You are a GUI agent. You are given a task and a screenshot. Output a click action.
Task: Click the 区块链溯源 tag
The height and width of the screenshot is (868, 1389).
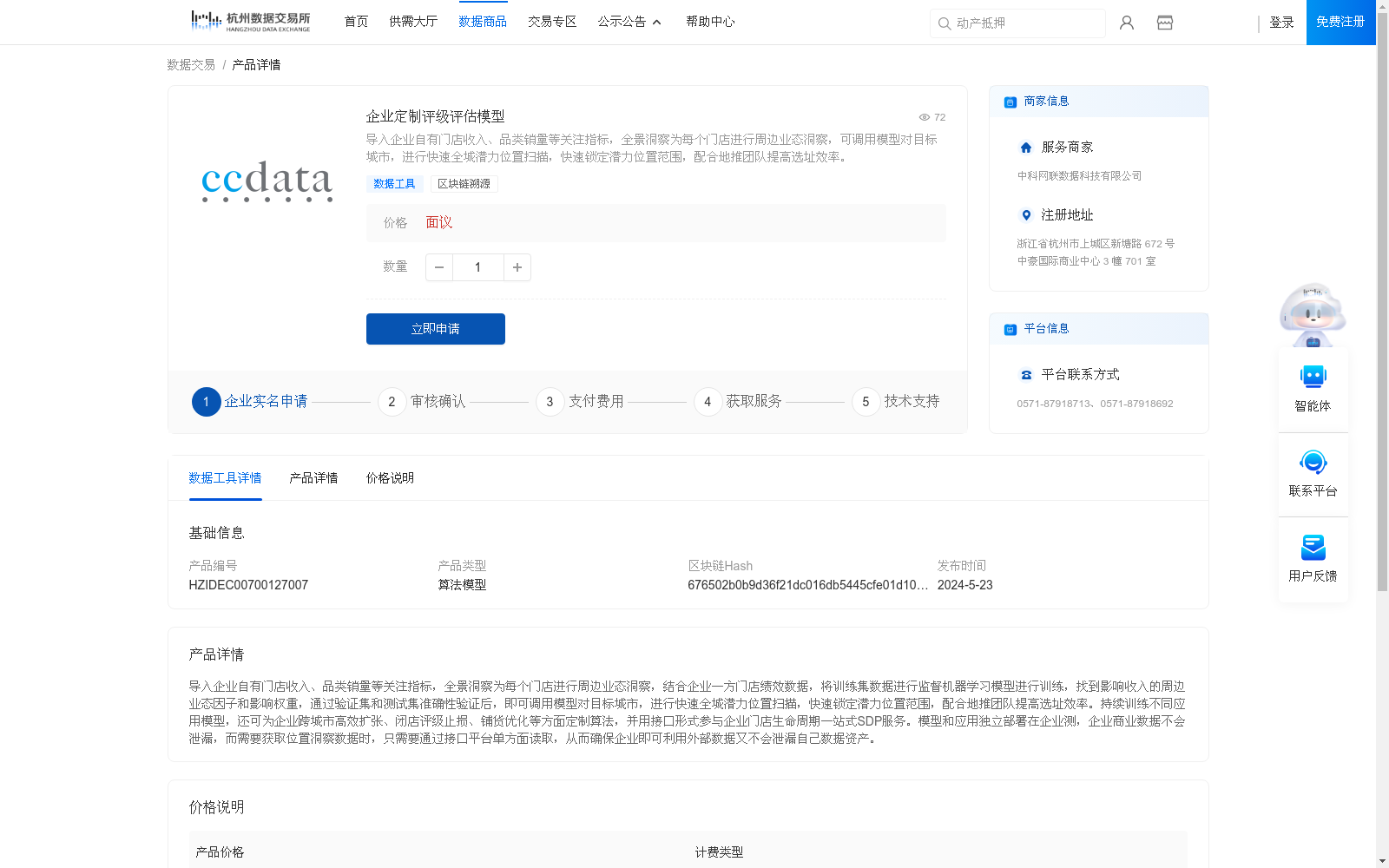coord(464,184)
